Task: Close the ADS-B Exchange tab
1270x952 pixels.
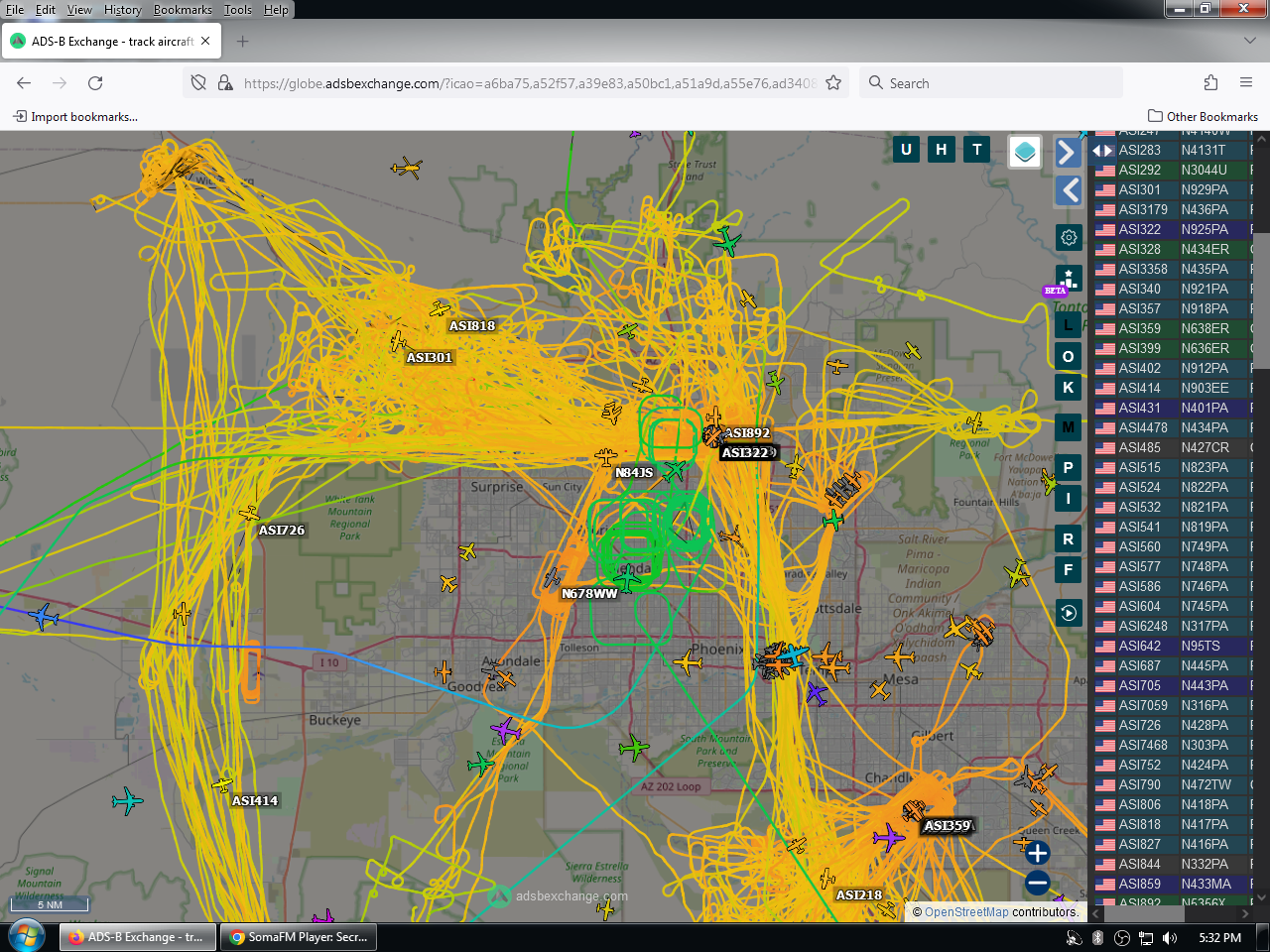Action: click(205, 42)
